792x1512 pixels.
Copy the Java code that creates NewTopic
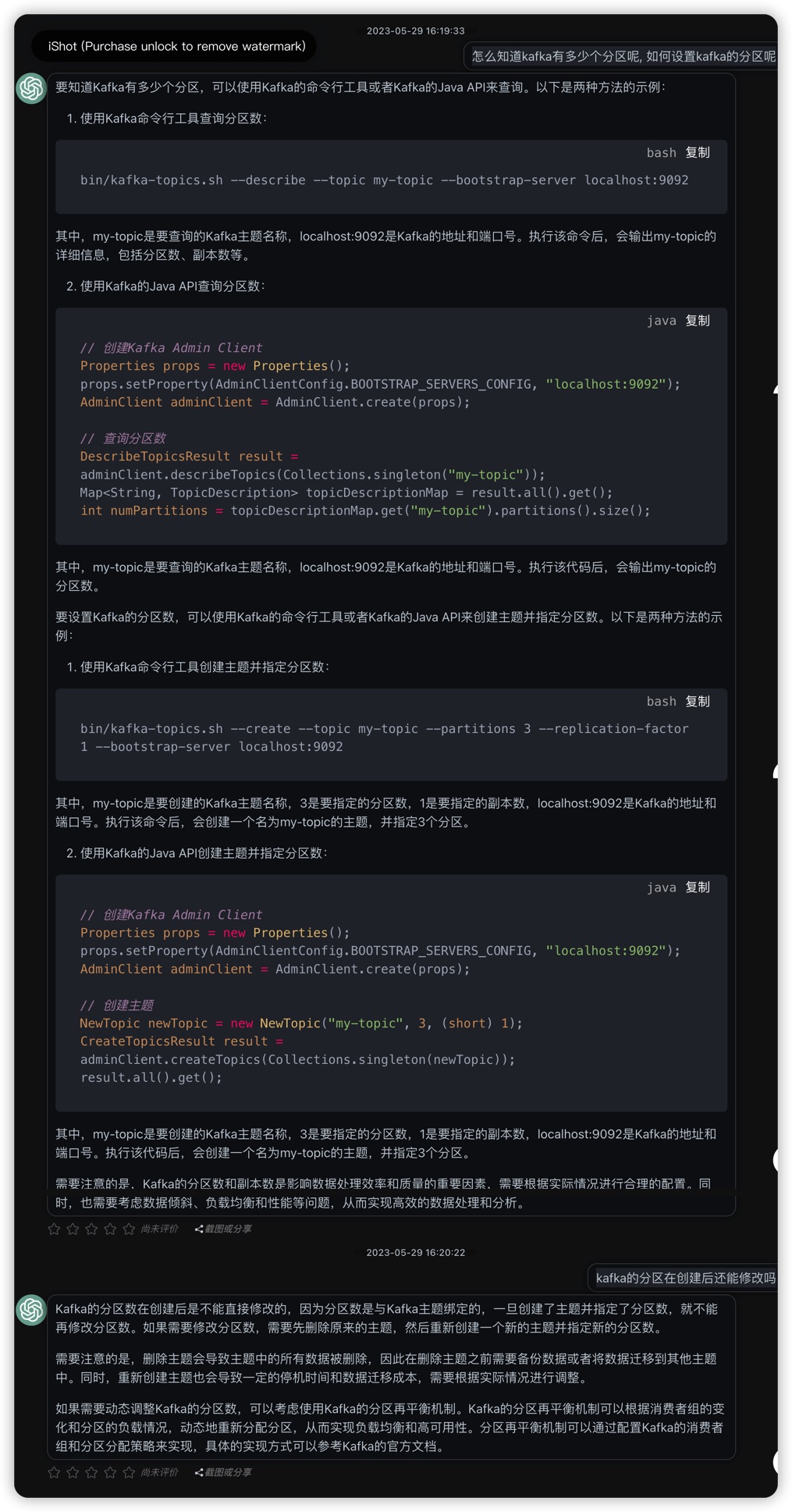coord(697,888)
